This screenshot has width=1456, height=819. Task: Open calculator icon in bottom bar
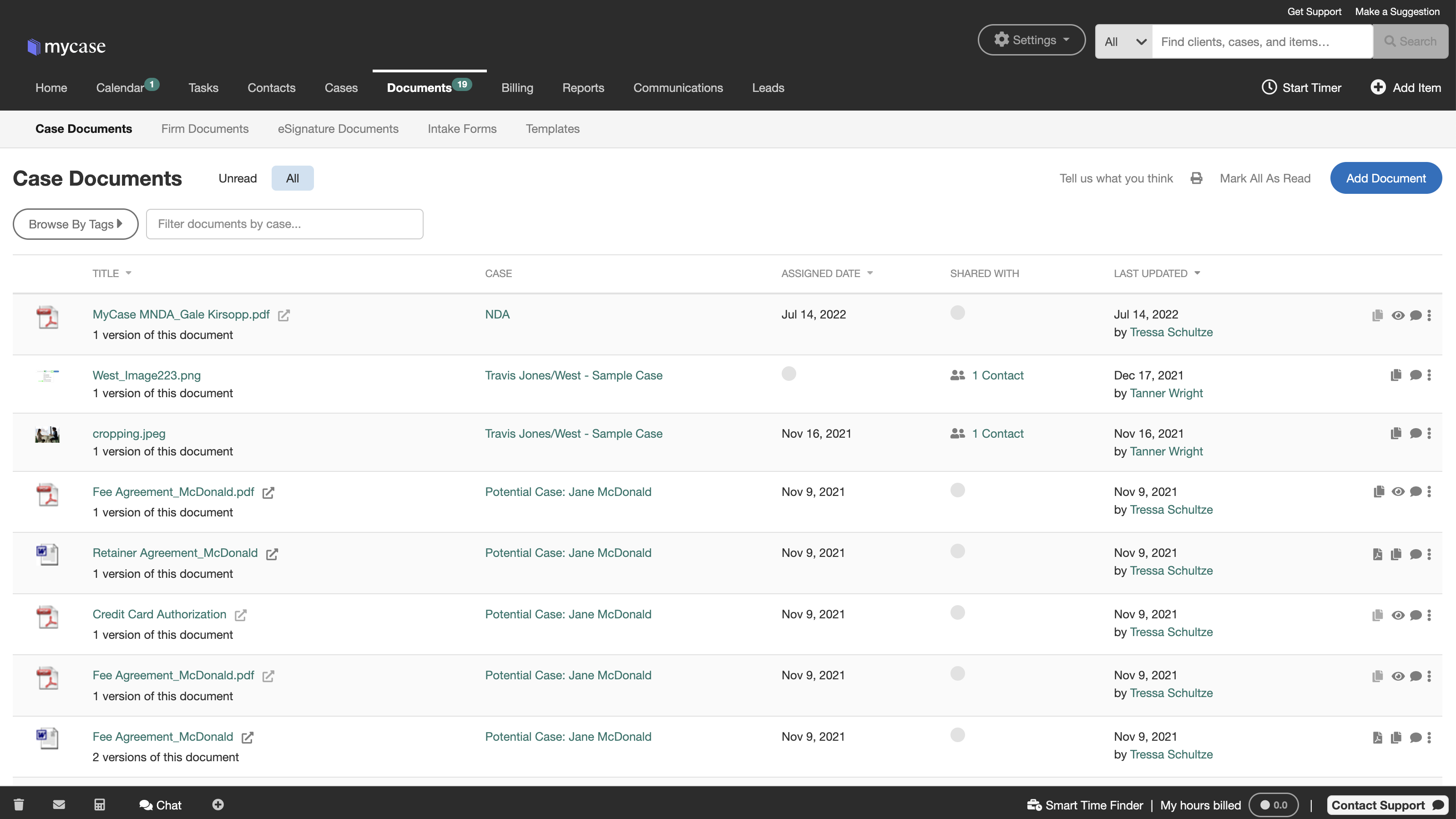pos(100,804)
